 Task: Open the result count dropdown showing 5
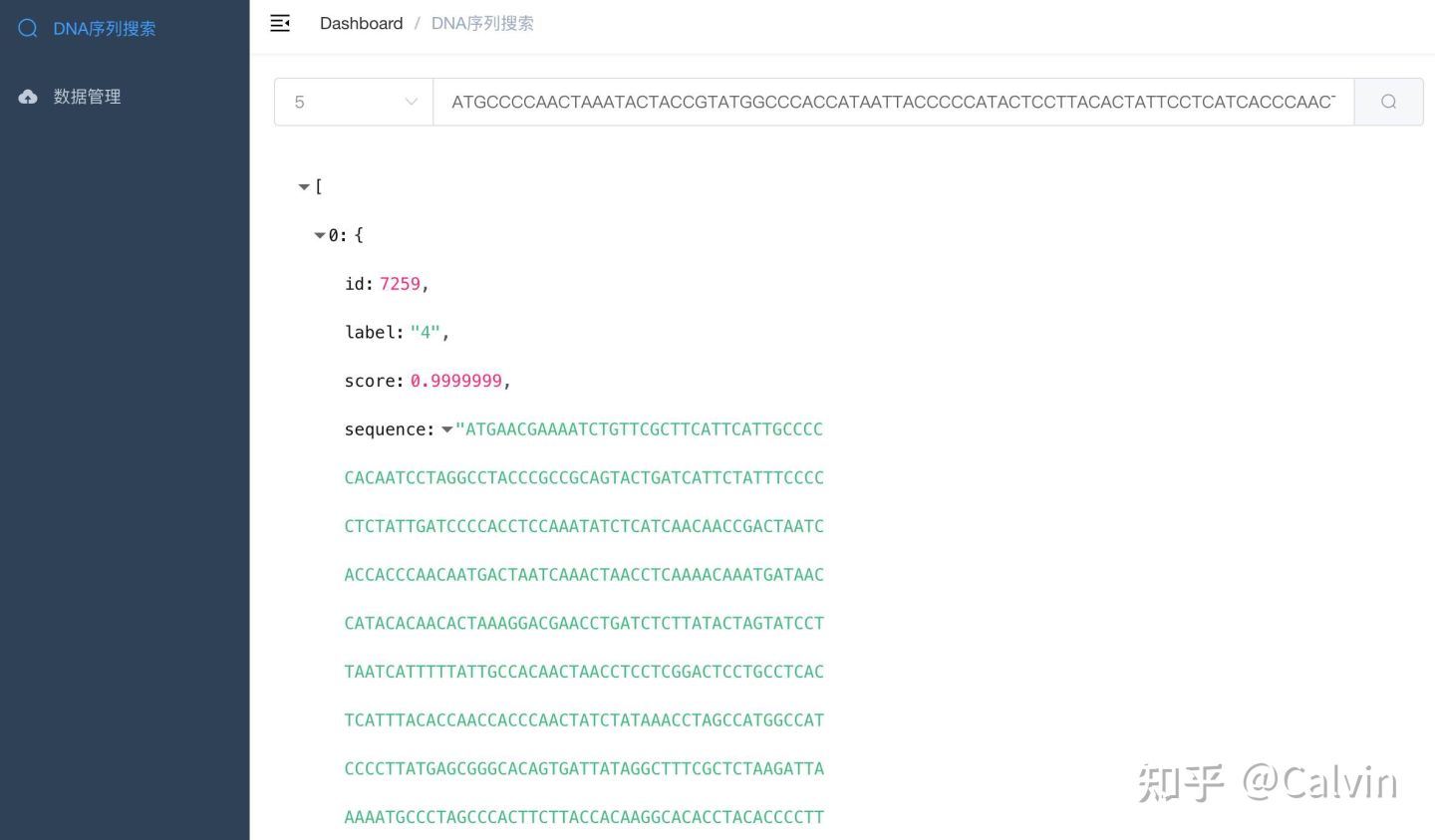(354, 102)
